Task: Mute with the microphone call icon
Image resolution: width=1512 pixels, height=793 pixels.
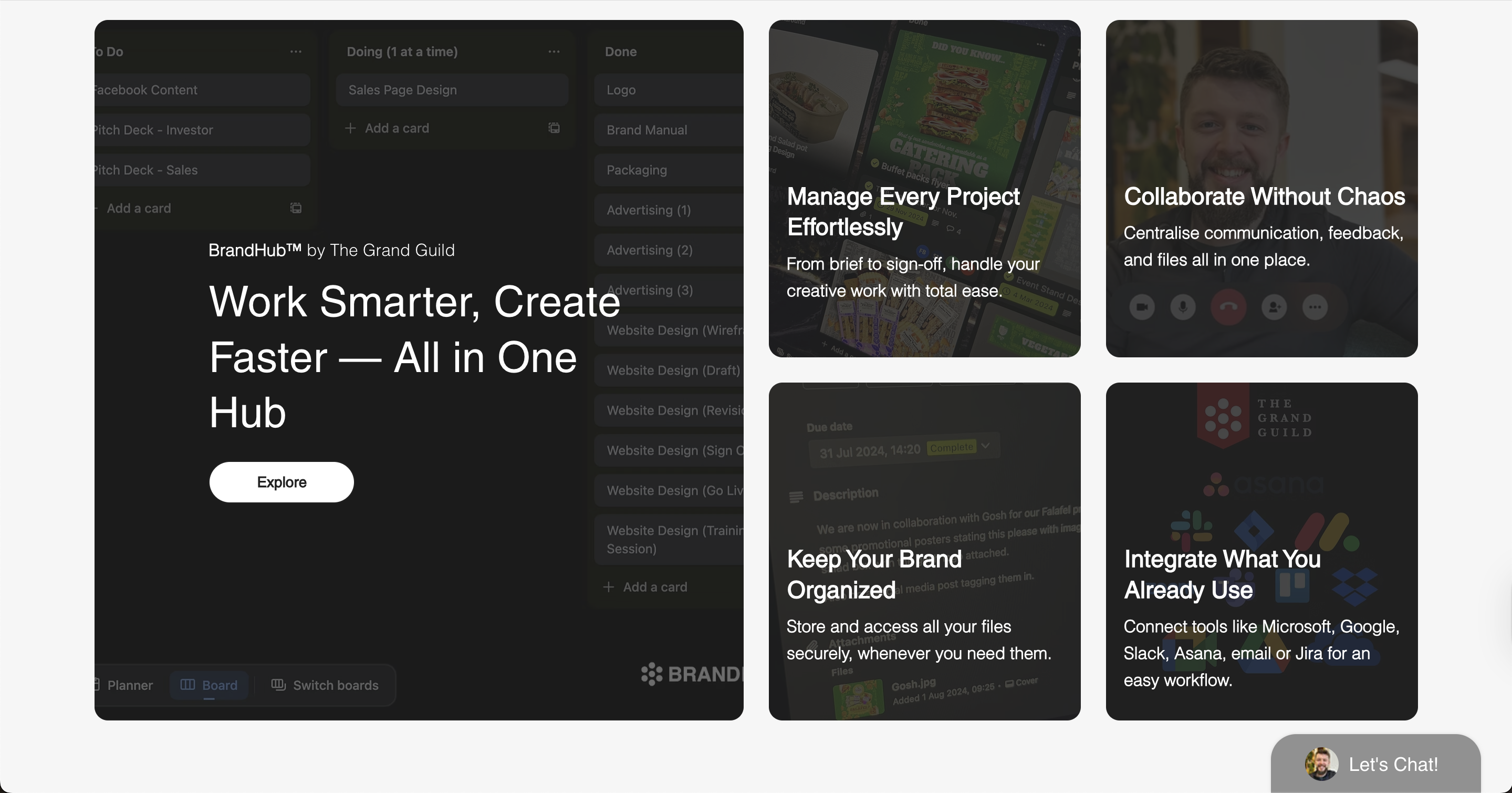Action: pos(1183,306)
